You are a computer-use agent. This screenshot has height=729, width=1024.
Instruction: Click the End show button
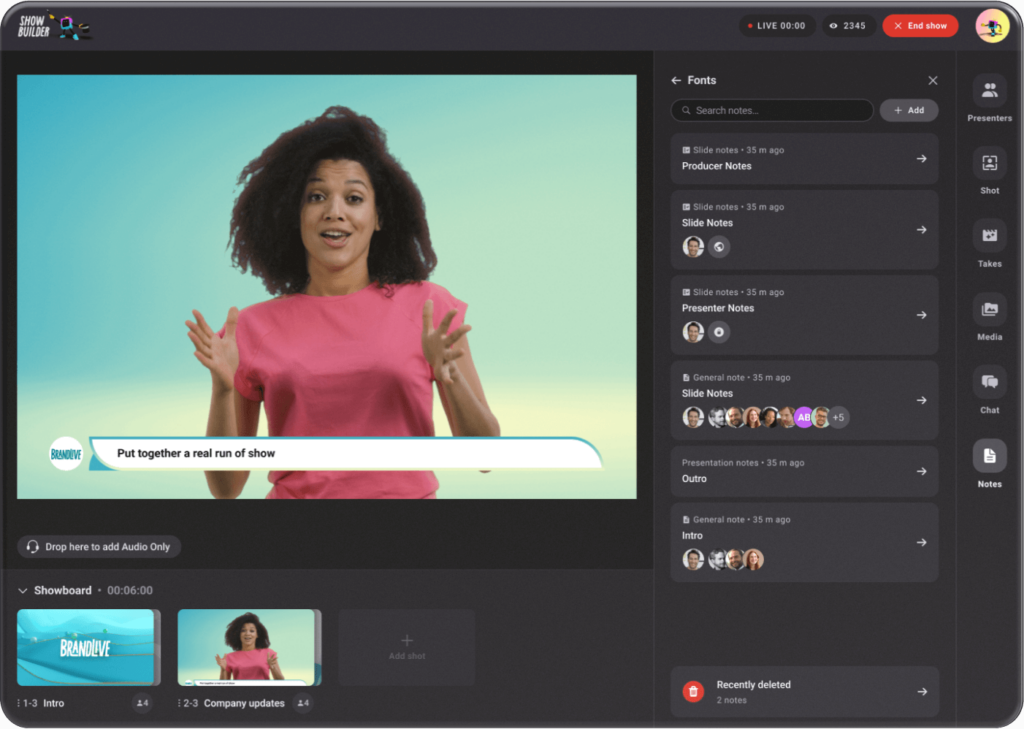[919, 25]
